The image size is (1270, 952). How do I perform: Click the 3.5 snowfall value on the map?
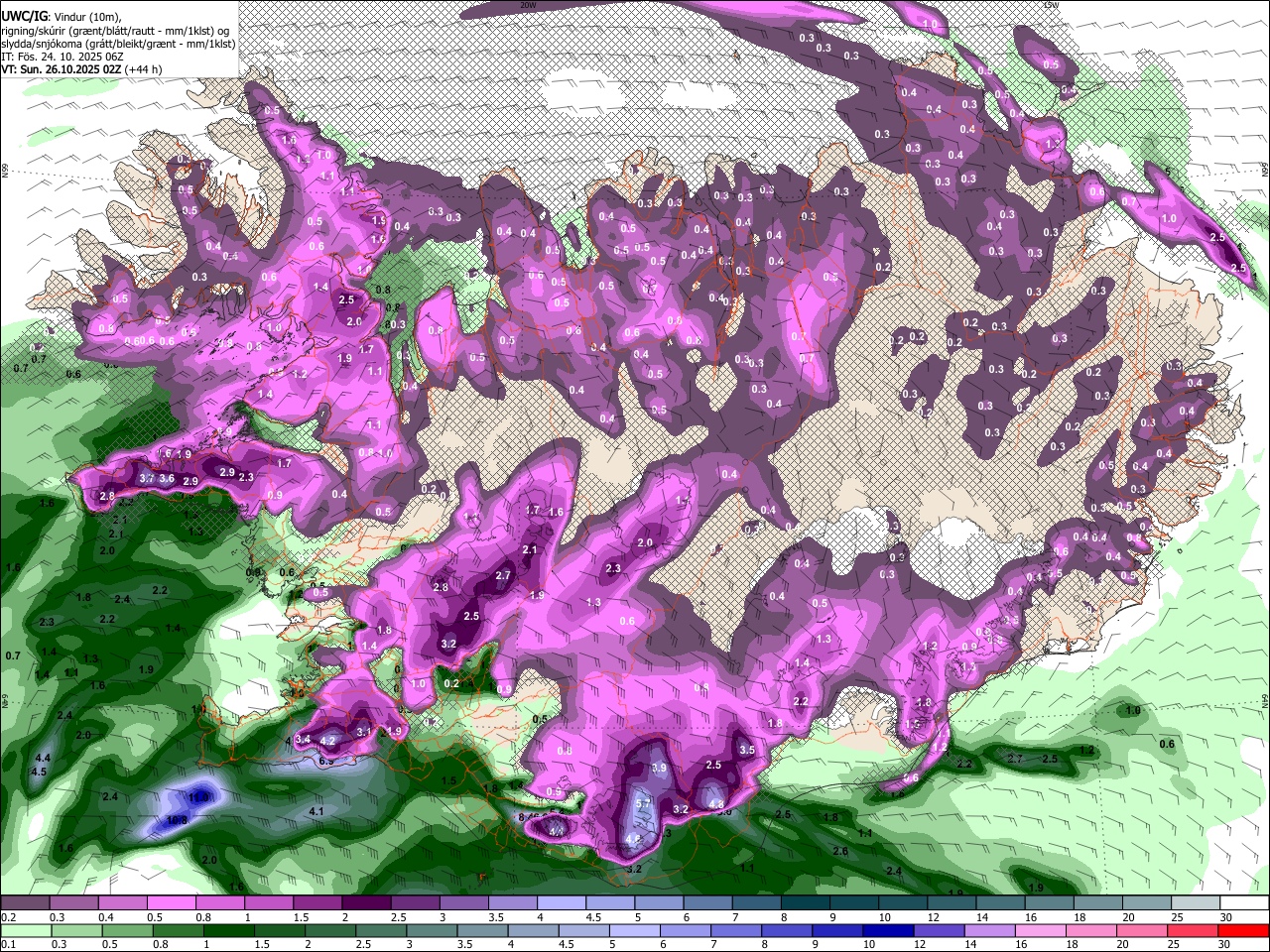pos(747,751)
